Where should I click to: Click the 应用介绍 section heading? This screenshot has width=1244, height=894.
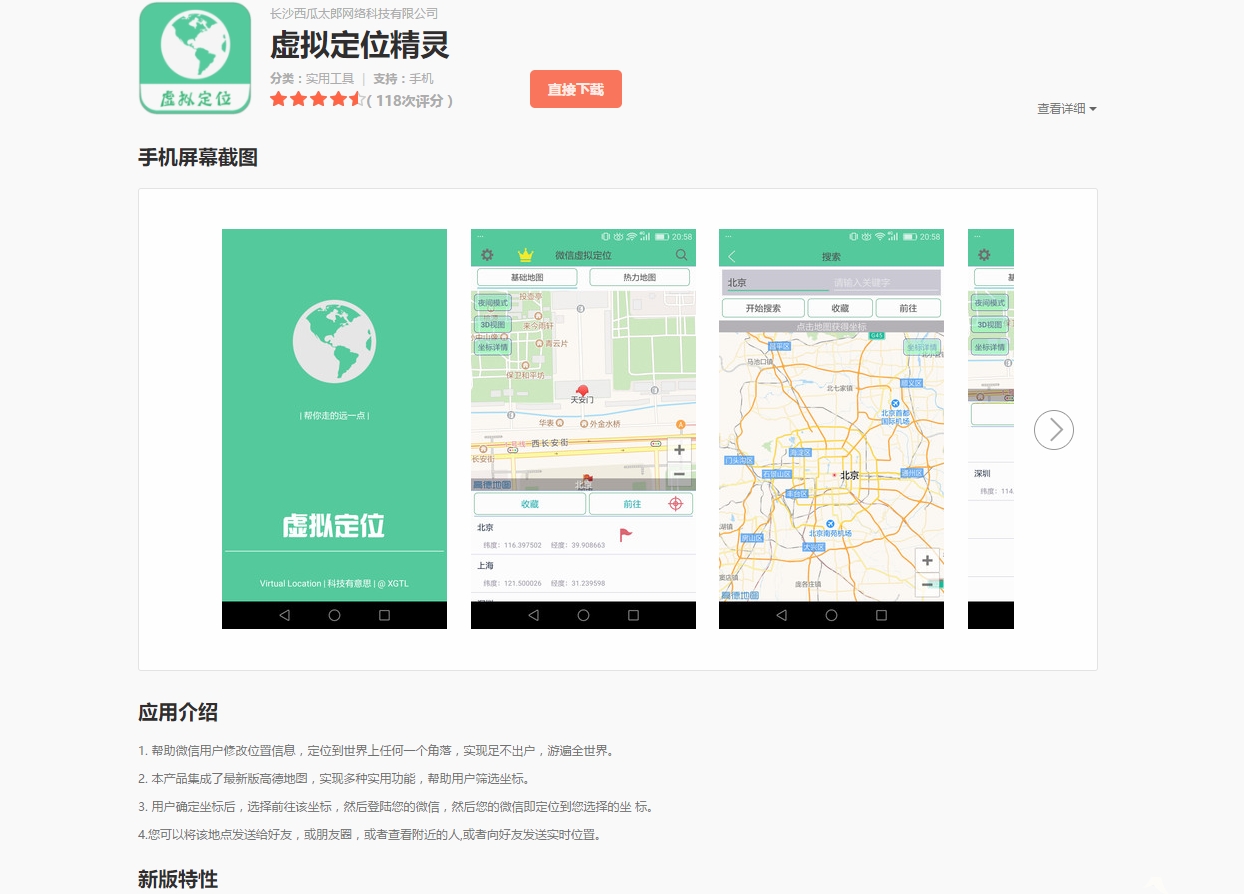(x=178, y=712)
